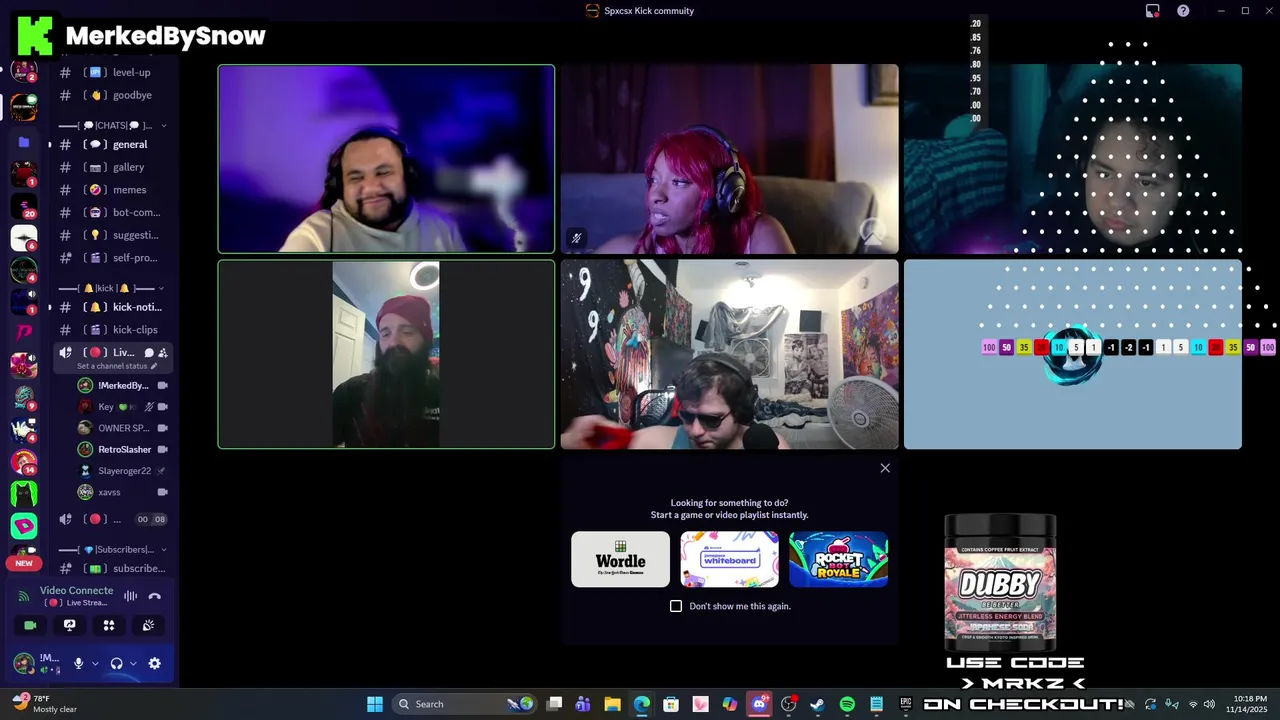The image size is (1280, 720).
Task: Open the soundboard button
Action: [148, 625]
